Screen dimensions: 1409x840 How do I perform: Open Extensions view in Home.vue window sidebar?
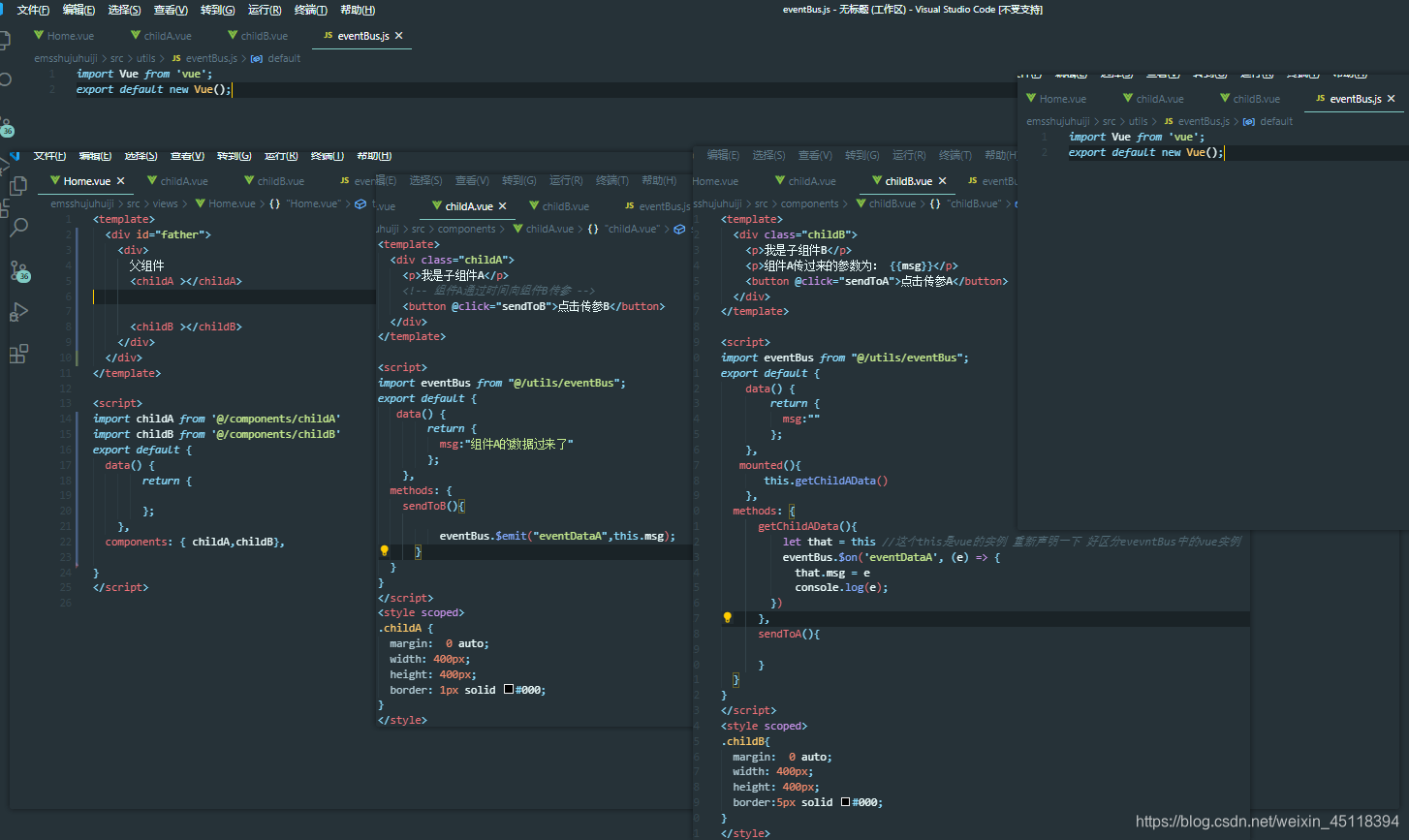[18, 355]
